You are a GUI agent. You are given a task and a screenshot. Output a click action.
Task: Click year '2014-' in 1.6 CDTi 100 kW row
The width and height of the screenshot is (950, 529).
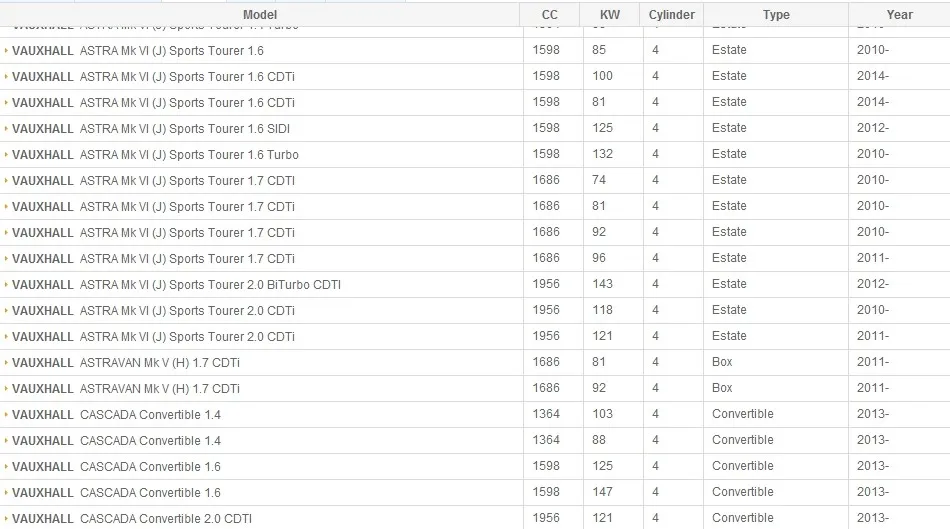tap(873, 76)
